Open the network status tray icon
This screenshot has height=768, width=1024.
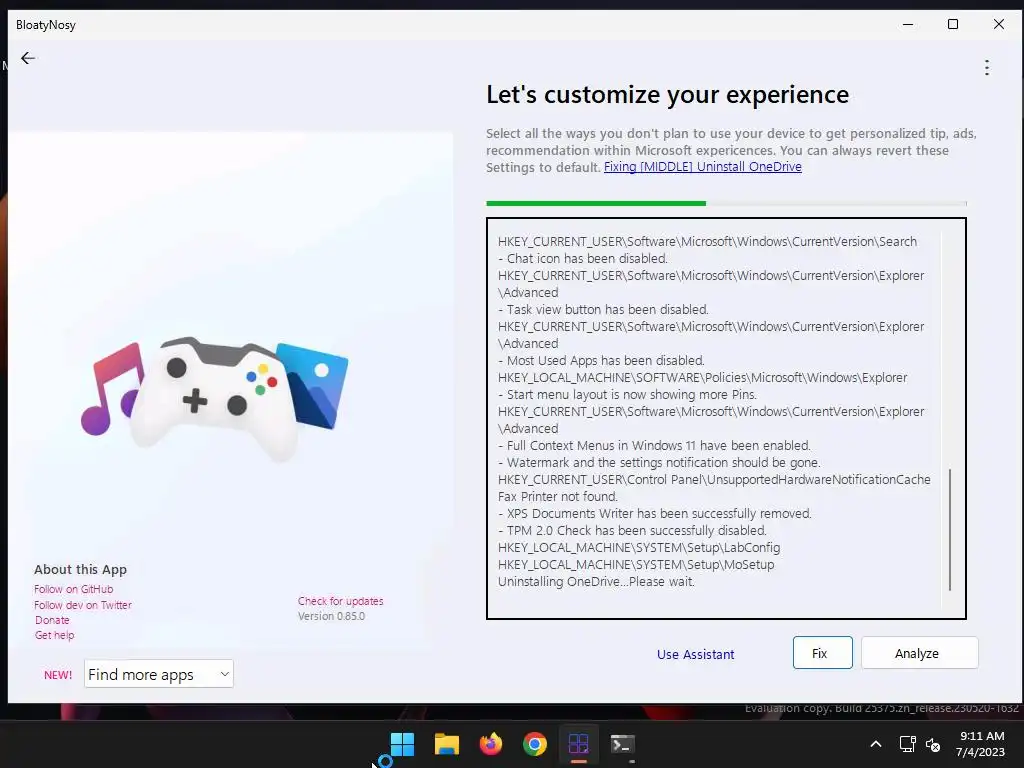click(x=907, y=744)
